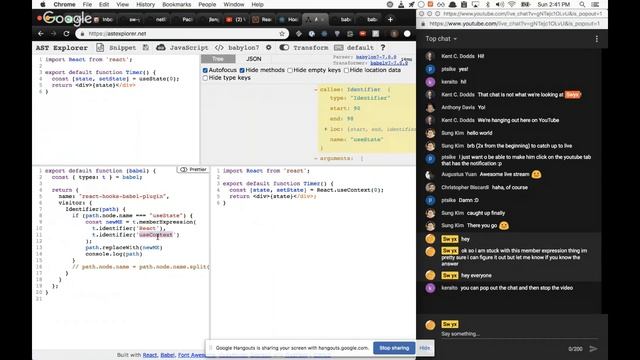The height and width of the screenshot is (360, 640).
Task: Toggle the Prettier switch in transform editor
Action: pyautogui.click(x=184, y=169)
